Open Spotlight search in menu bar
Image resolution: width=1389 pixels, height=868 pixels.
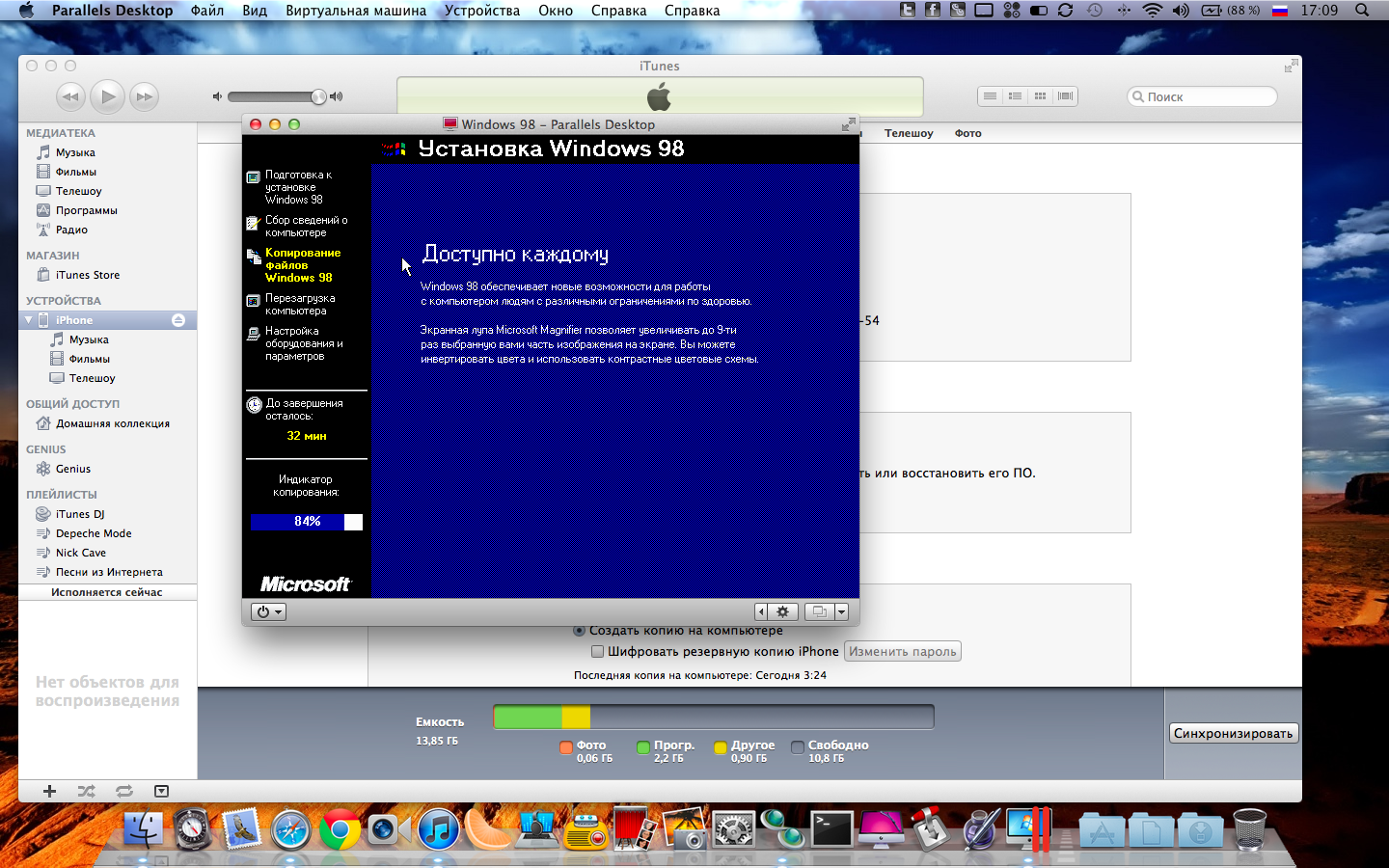(1362, 11)
